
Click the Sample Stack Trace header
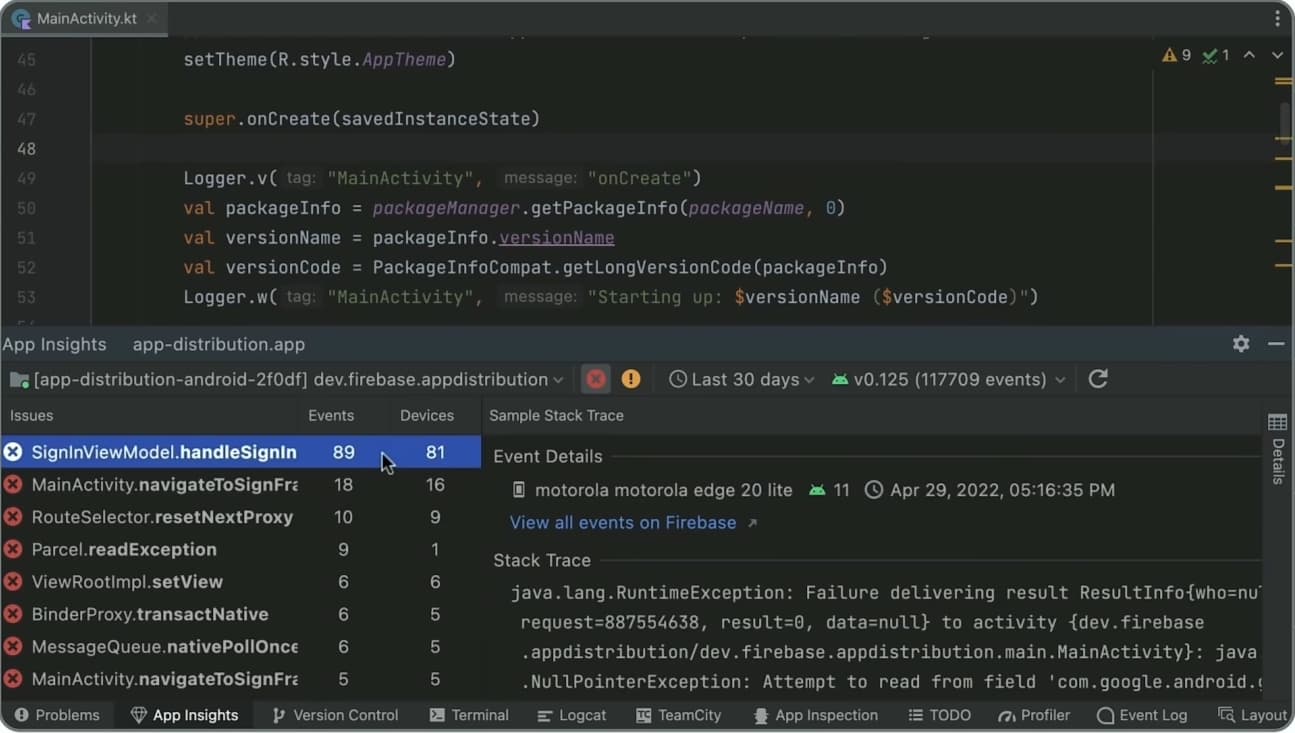(556, 415)
